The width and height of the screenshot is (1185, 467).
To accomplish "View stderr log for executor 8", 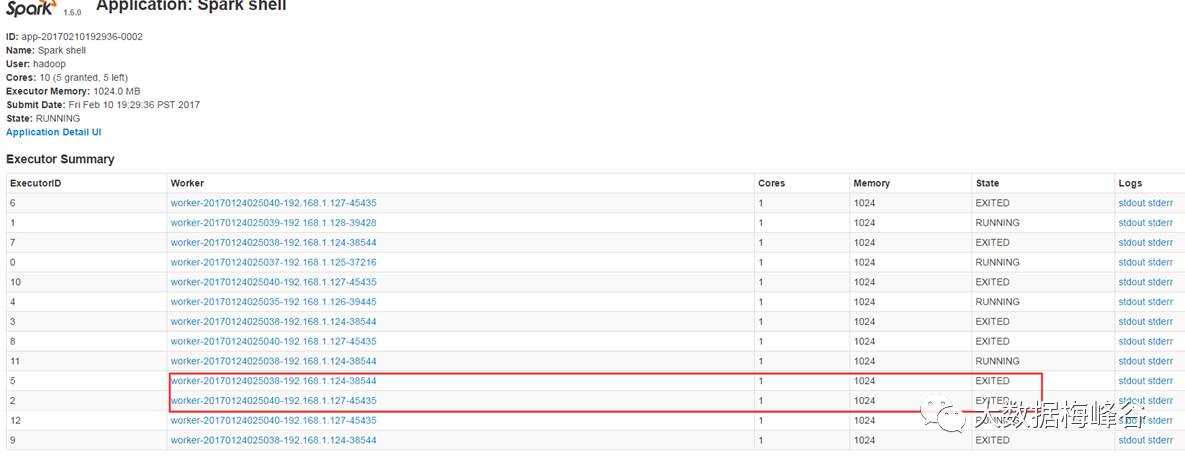I will 1160,342.
